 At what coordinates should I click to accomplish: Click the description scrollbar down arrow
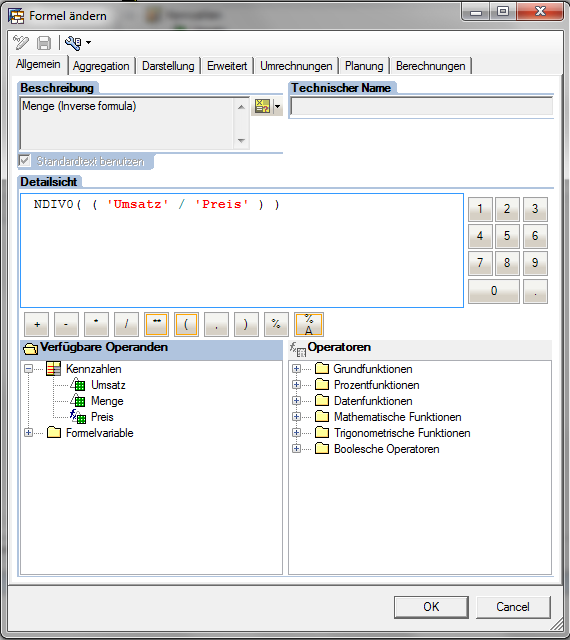click(x=241, y=141)
